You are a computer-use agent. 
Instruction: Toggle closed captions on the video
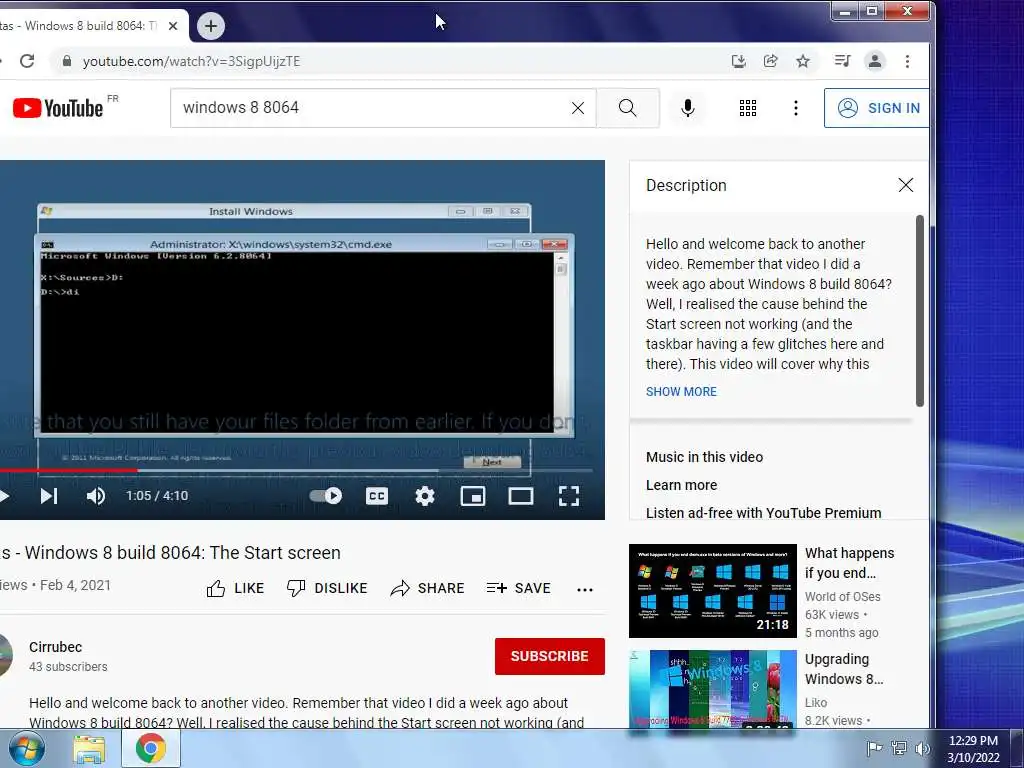point(377,496)
